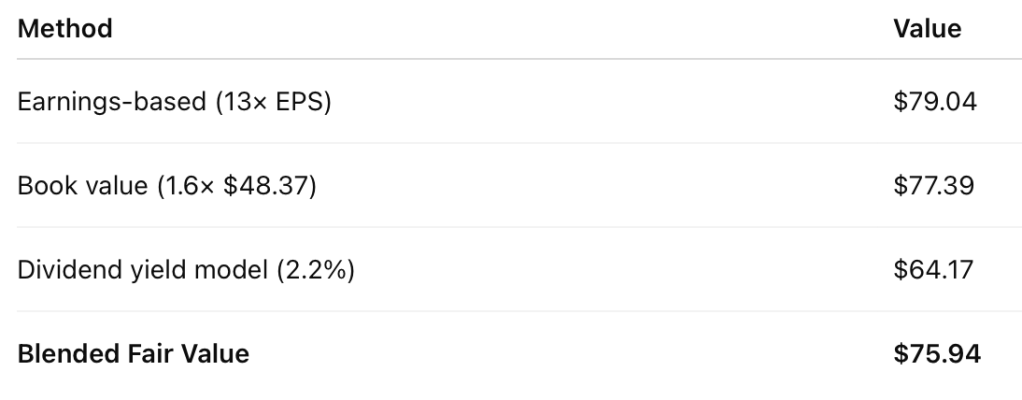Screen dimensions: 1022x400
Task: Click the Value column header
Action: [927, 29]
